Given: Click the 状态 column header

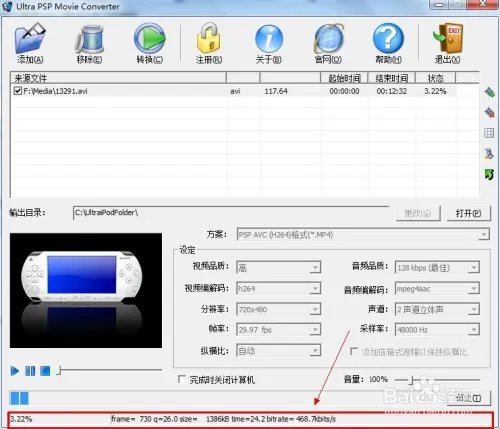Looking at the screenshot, I should point(435,78).
